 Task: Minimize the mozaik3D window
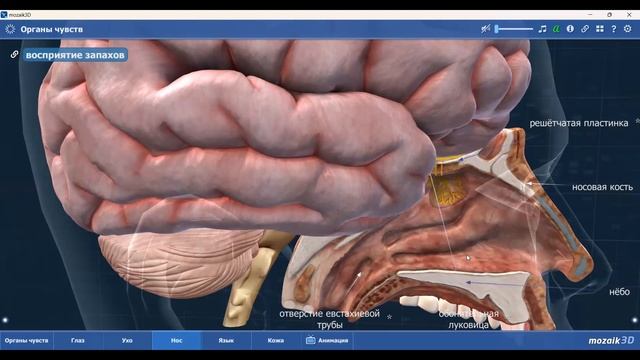click(x=590, y=14)
